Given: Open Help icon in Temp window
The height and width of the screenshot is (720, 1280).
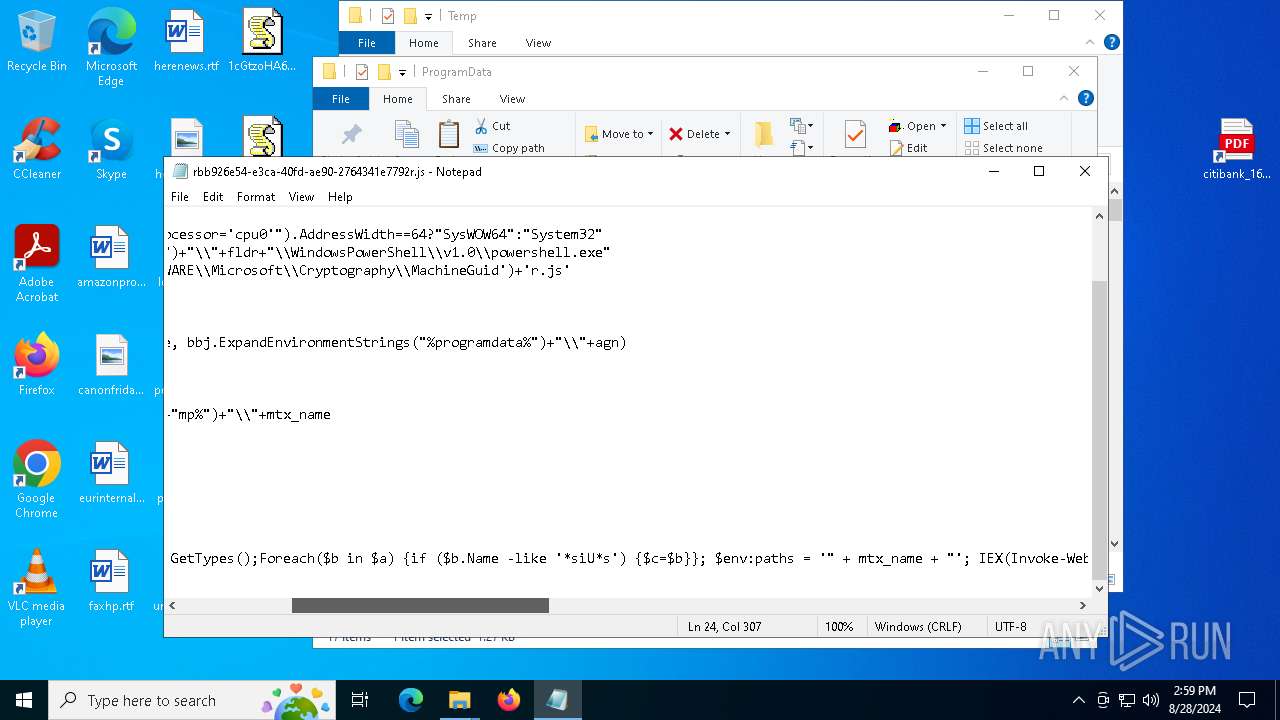Looking at the screenshot, I should 1112,42.
